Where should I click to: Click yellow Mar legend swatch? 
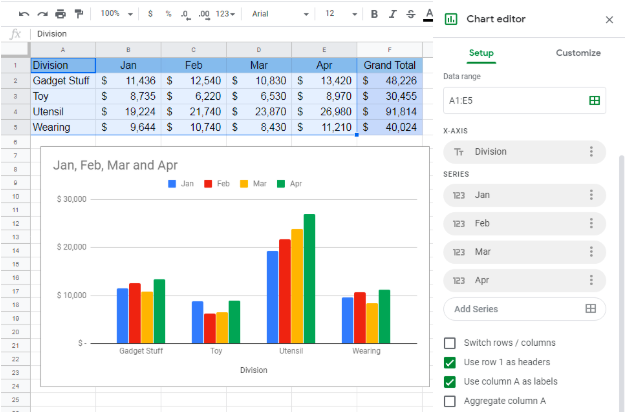[x=244, y=184]
